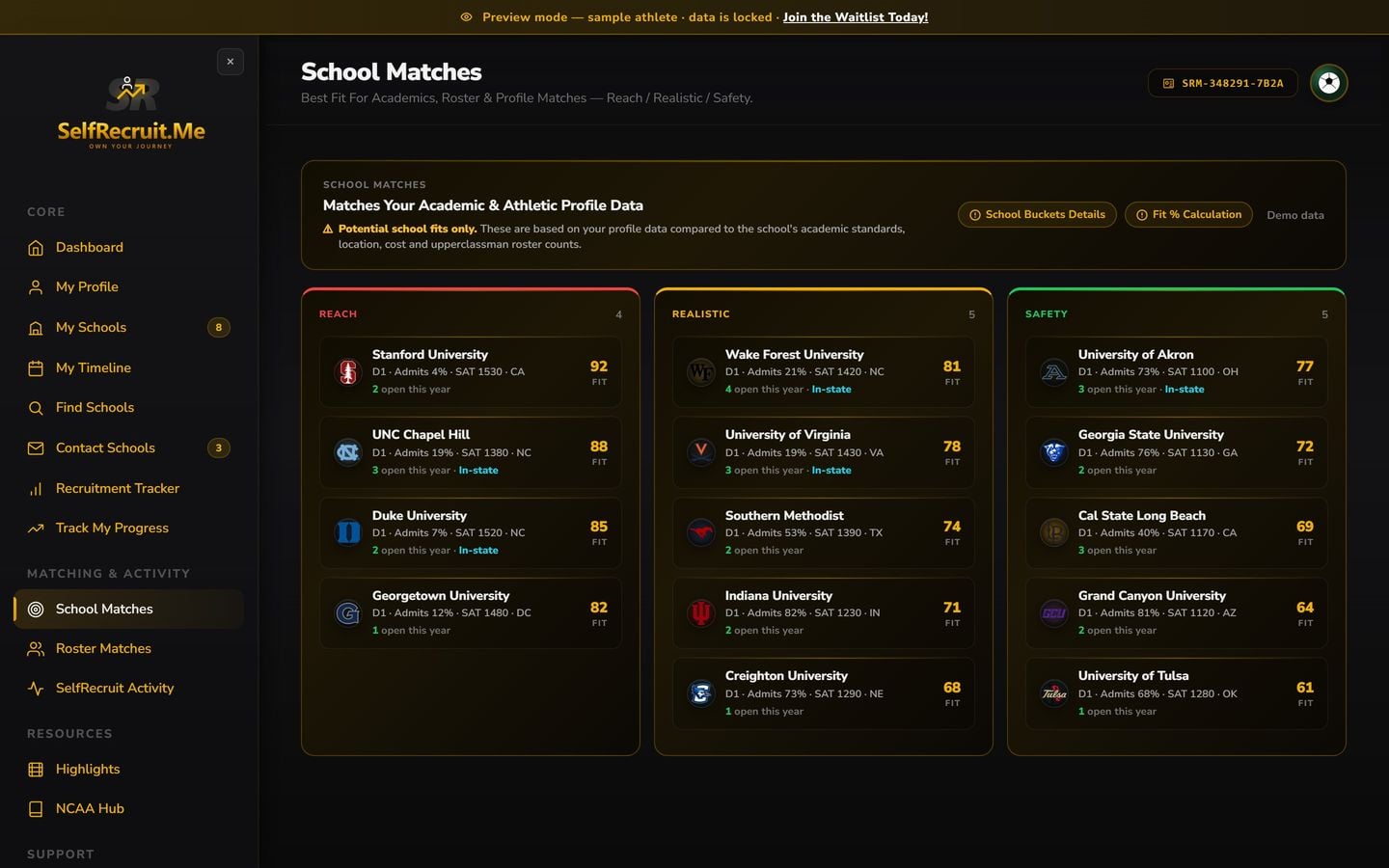Viewport: 1389px width, 868px height.
Task: Select Find Schools in sidebar
Action: [x=128, y=408]
